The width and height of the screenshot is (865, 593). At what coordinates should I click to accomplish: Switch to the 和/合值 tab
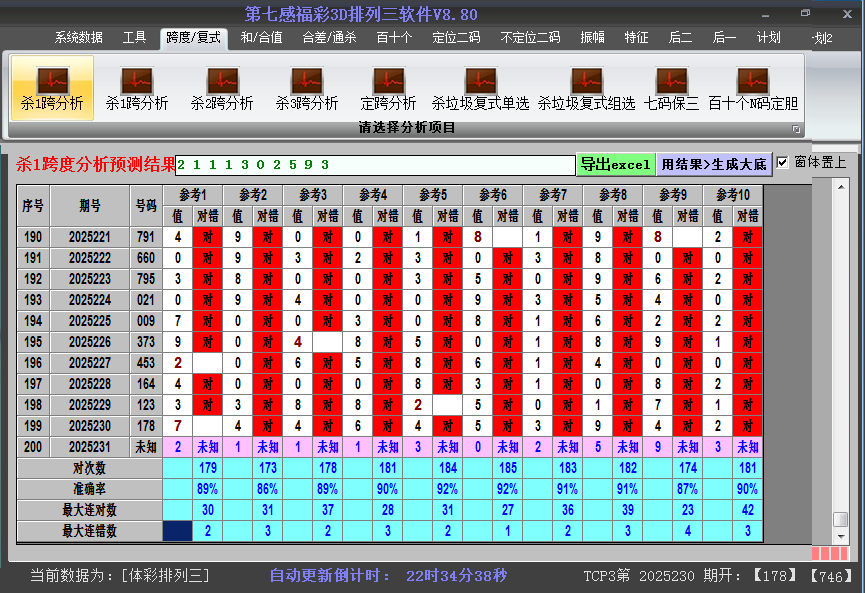click(261, 38)
